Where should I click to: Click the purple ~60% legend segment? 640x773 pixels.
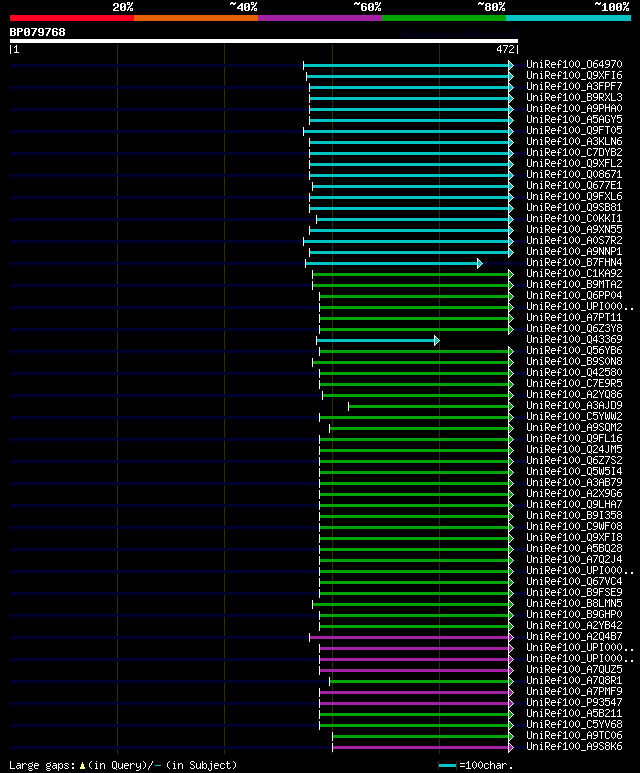320,18
